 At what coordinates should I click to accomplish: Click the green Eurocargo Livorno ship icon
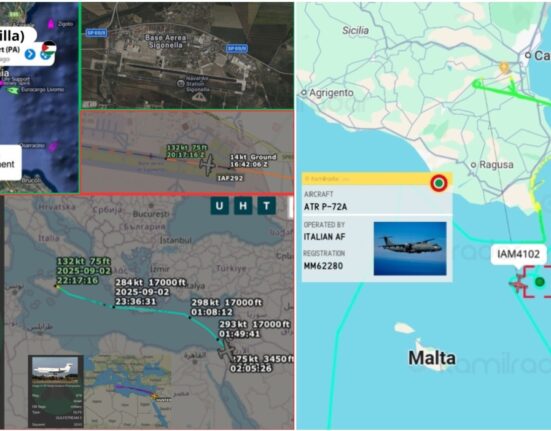[x=13, y=91]
